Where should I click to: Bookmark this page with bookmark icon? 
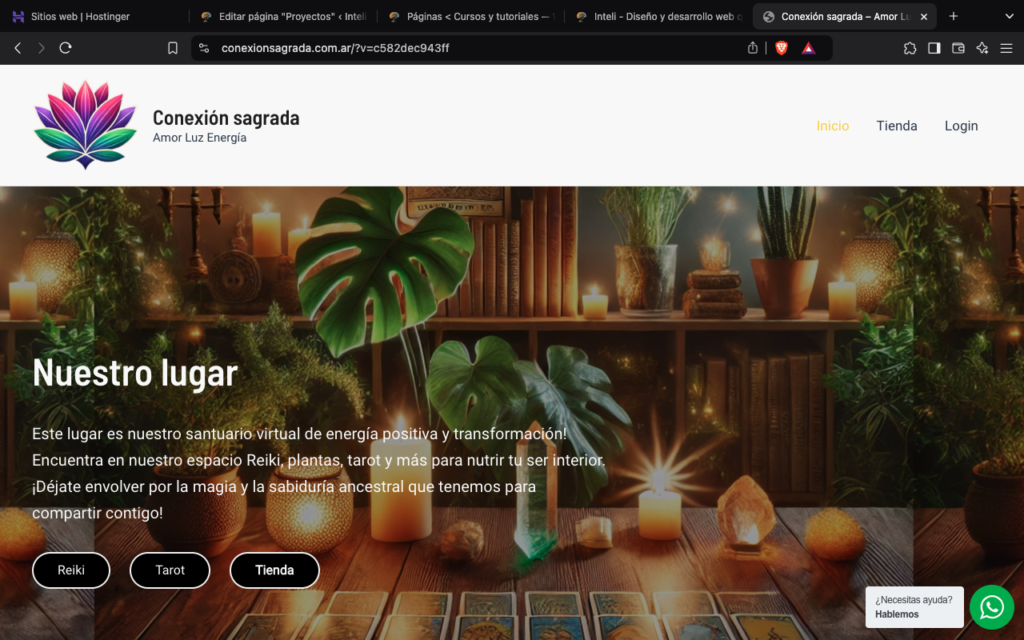[172, 48]
